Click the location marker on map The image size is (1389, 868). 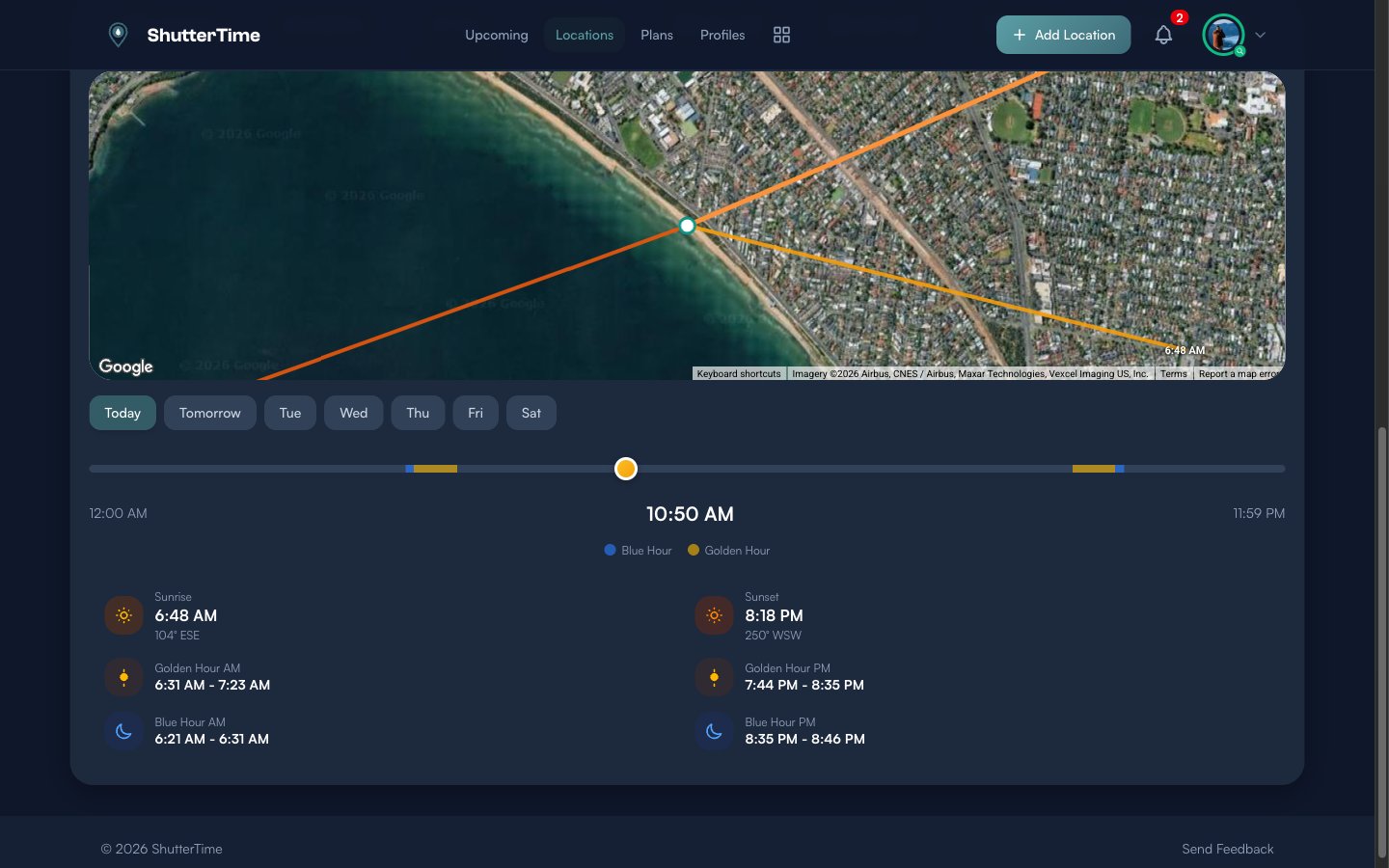[687, 226]
